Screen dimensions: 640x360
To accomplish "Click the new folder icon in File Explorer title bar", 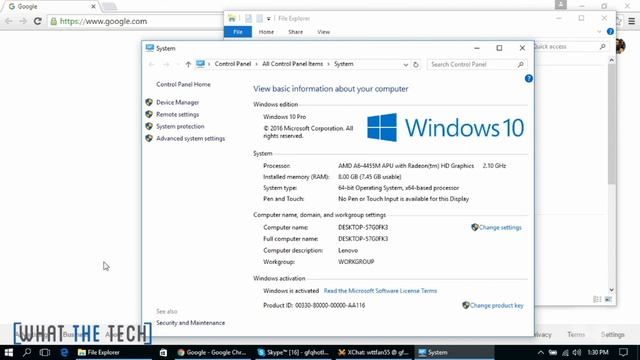I will (260, 18).
